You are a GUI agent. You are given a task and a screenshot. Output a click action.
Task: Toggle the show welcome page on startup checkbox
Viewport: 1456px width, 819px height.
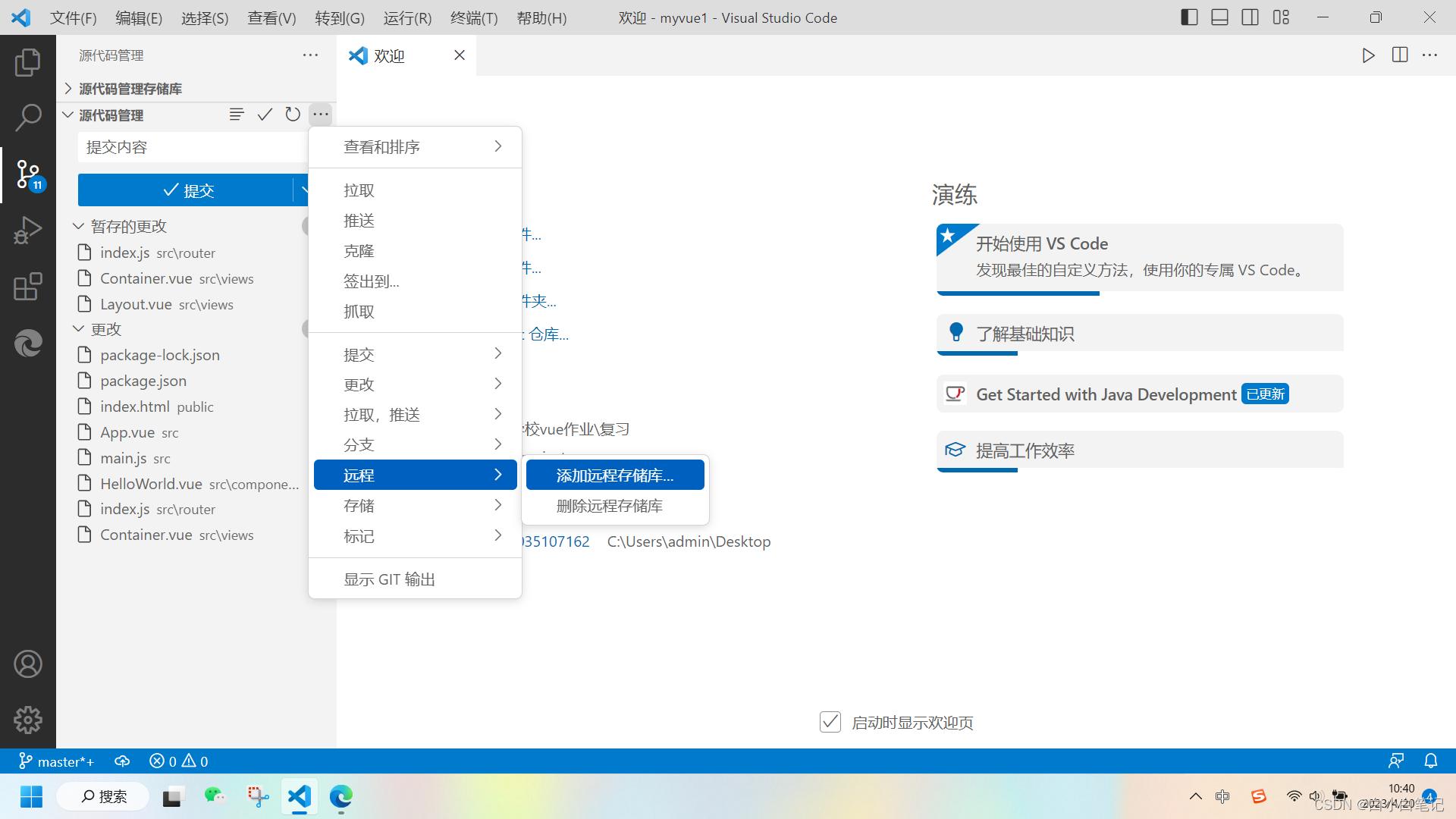click(830, 722)
